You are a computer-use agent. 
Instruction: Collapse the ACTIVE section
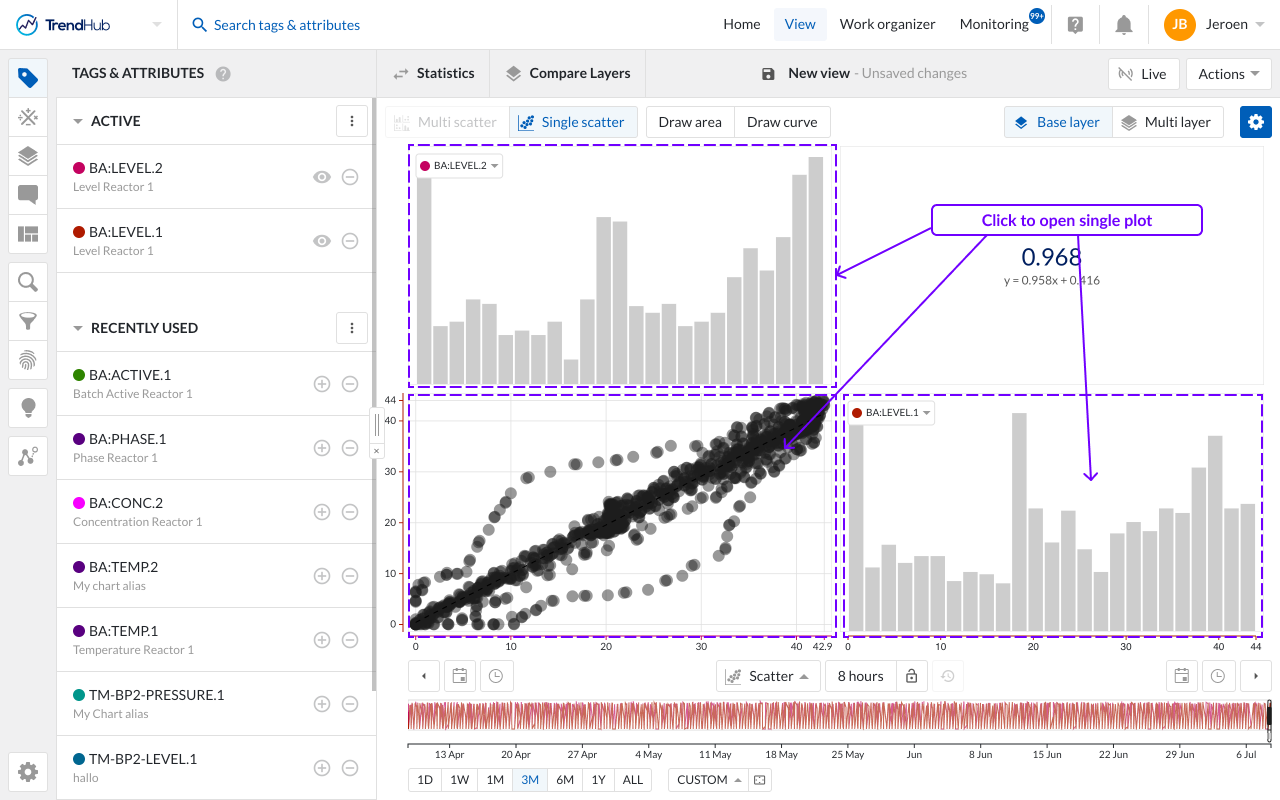pos(79,120)
